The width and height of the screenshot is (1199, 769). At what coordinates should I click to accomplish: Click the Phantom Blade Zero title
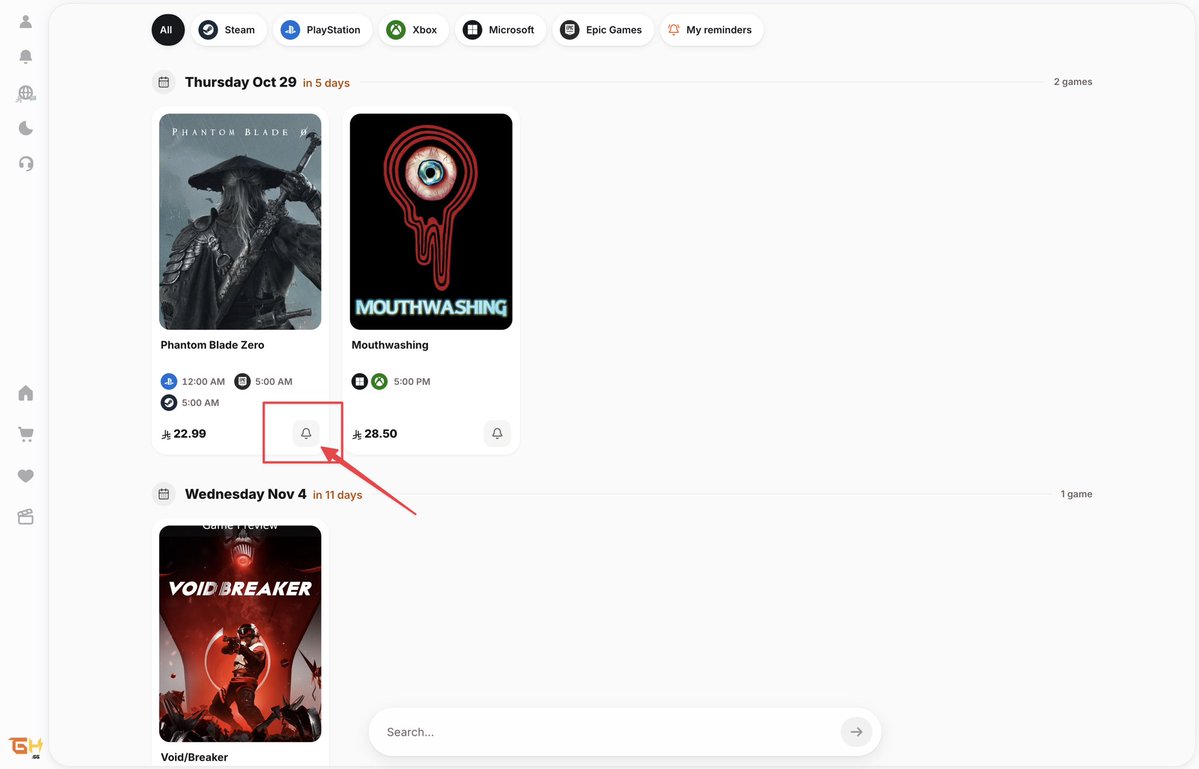(213, 345)
